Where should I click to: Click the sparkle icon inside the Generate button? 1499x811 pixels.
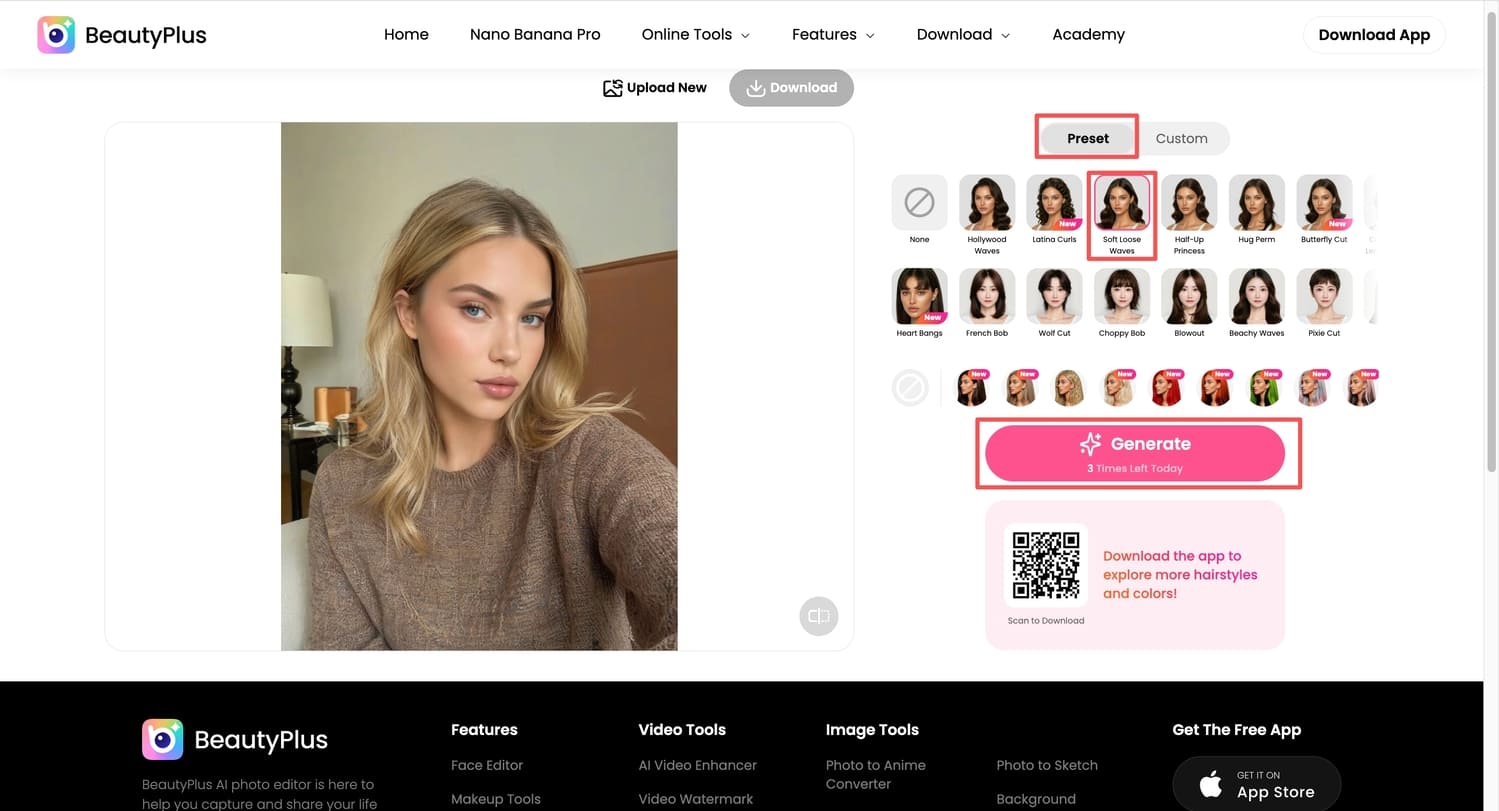[1090, 443]
